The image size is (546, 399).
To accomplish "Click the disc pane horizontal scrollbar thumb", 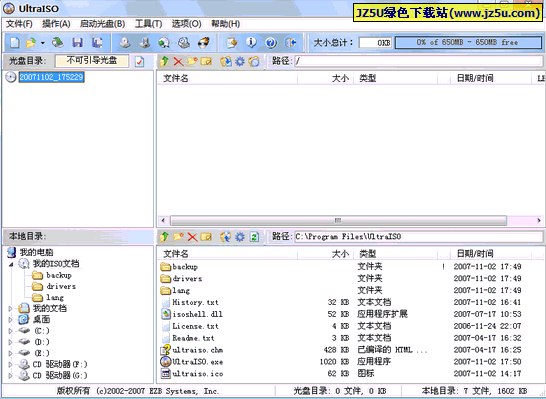I will [x=338, y=220].
